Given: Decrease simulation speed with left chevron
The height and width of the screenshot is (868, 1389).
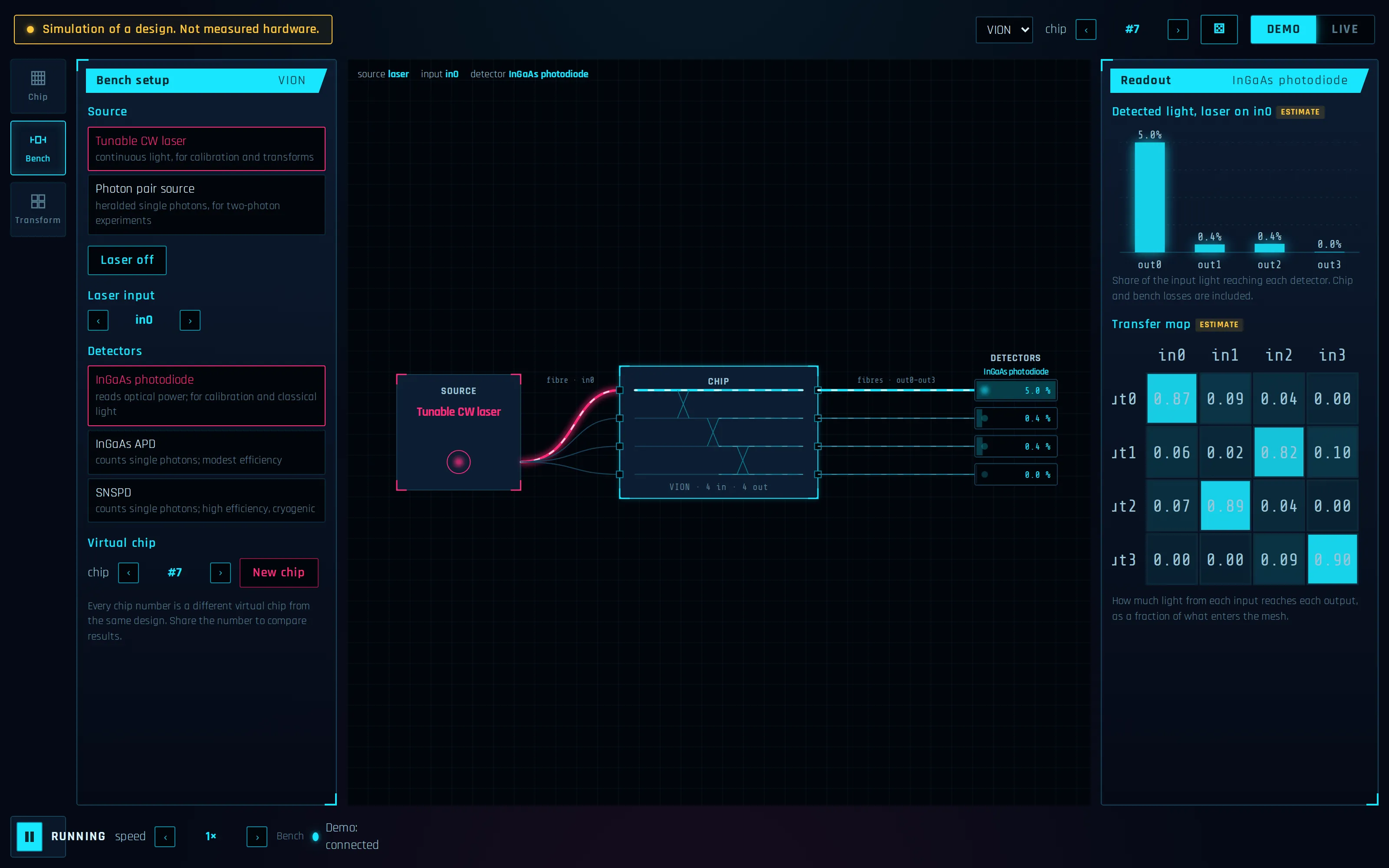Looking at the screenshot, I should pos(165,837).
